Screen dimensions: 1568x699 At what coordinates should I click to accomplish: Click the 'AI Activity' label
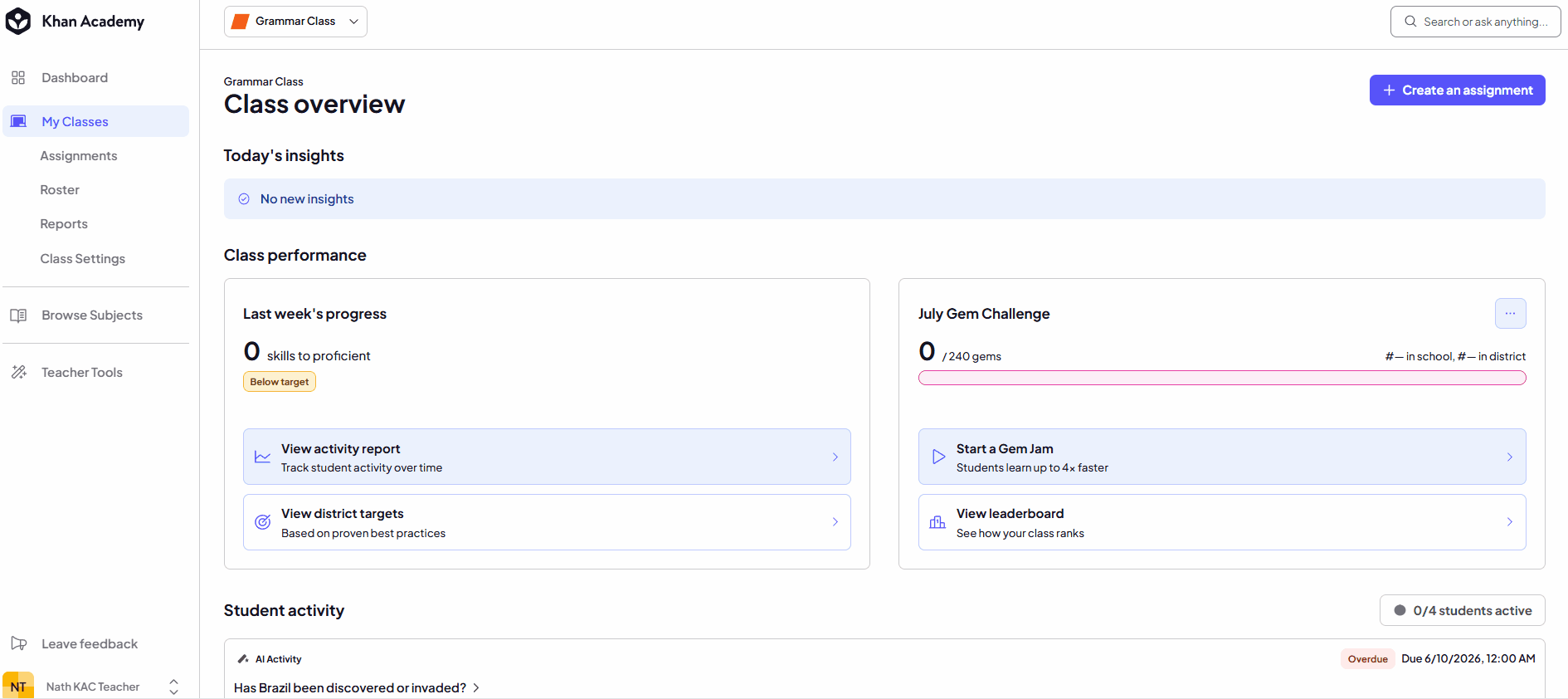click(x=279, y=659)
